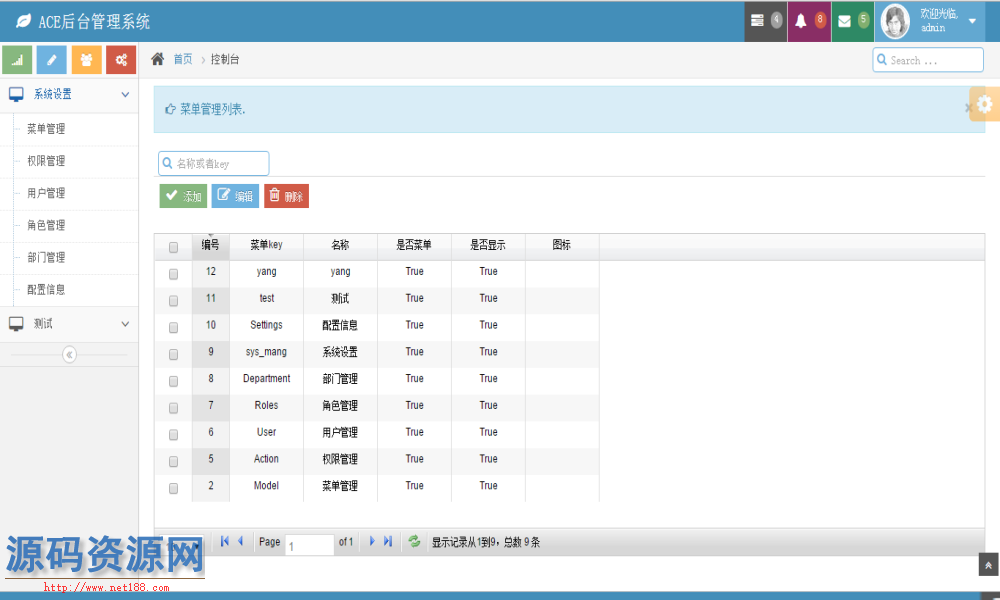This screenshot has width=1000, height=600.
Task: Check the box for row 12 yang
Action: tap(173, 273)
